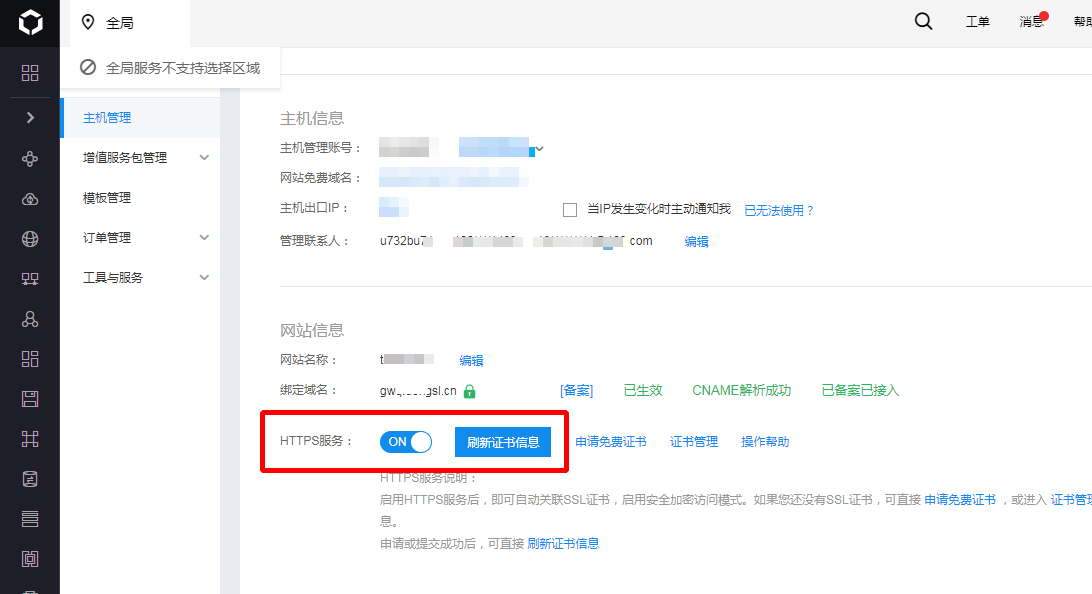Open 证书管理 link beside HTTPS service
Screen dimensions: 1092x594
693,442
